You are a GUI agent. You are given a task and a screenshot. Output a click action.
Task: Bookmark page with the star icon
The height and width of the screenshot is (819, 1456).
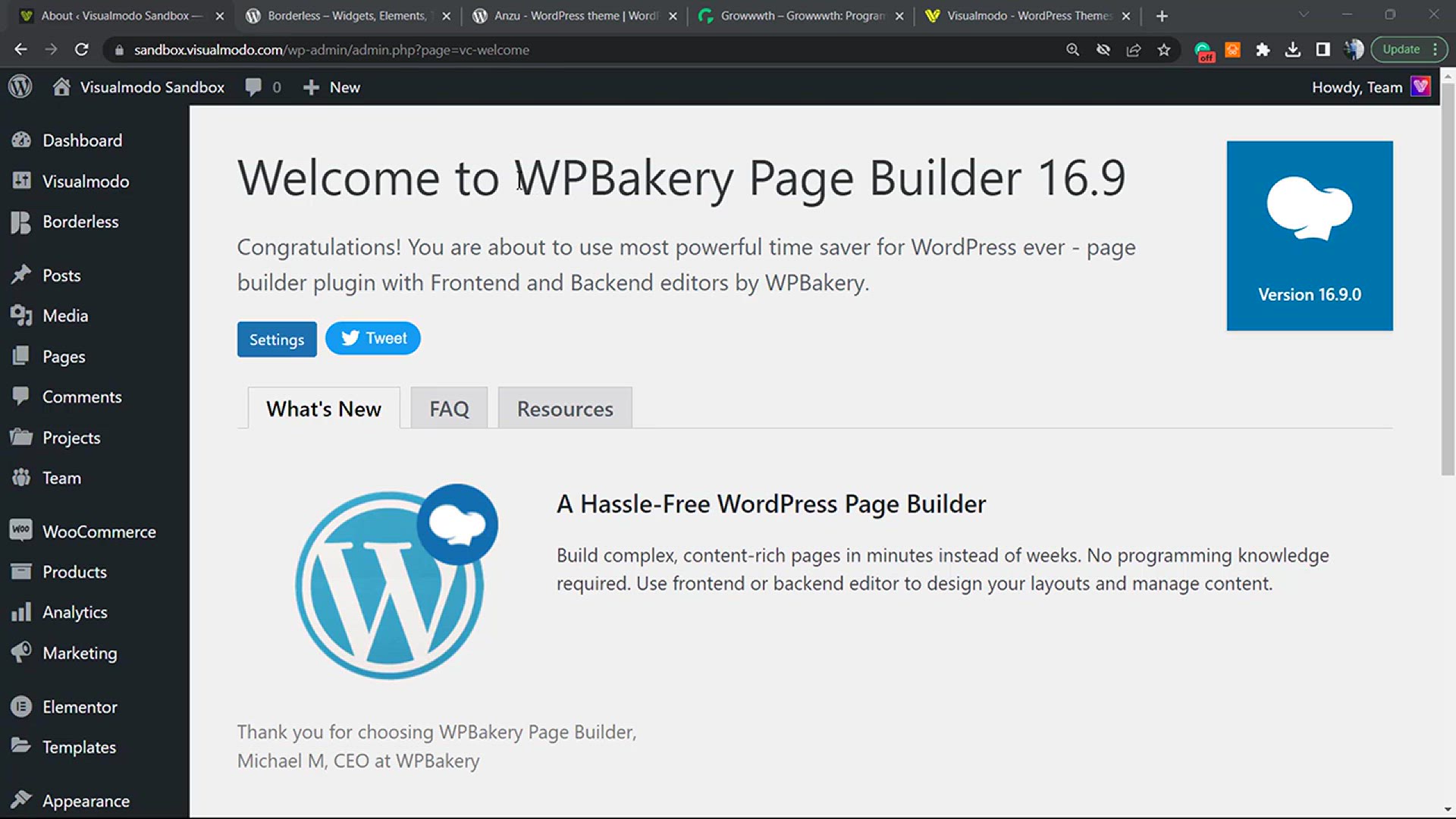tap(1164, 49)
